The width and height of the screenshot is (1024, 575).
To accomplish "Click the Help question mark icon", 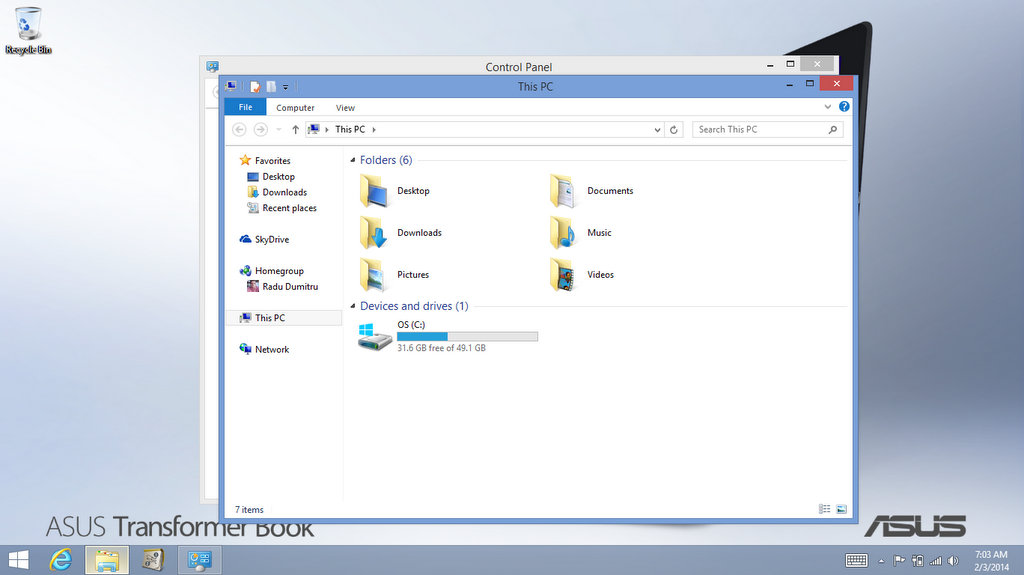I will [844, 107].
